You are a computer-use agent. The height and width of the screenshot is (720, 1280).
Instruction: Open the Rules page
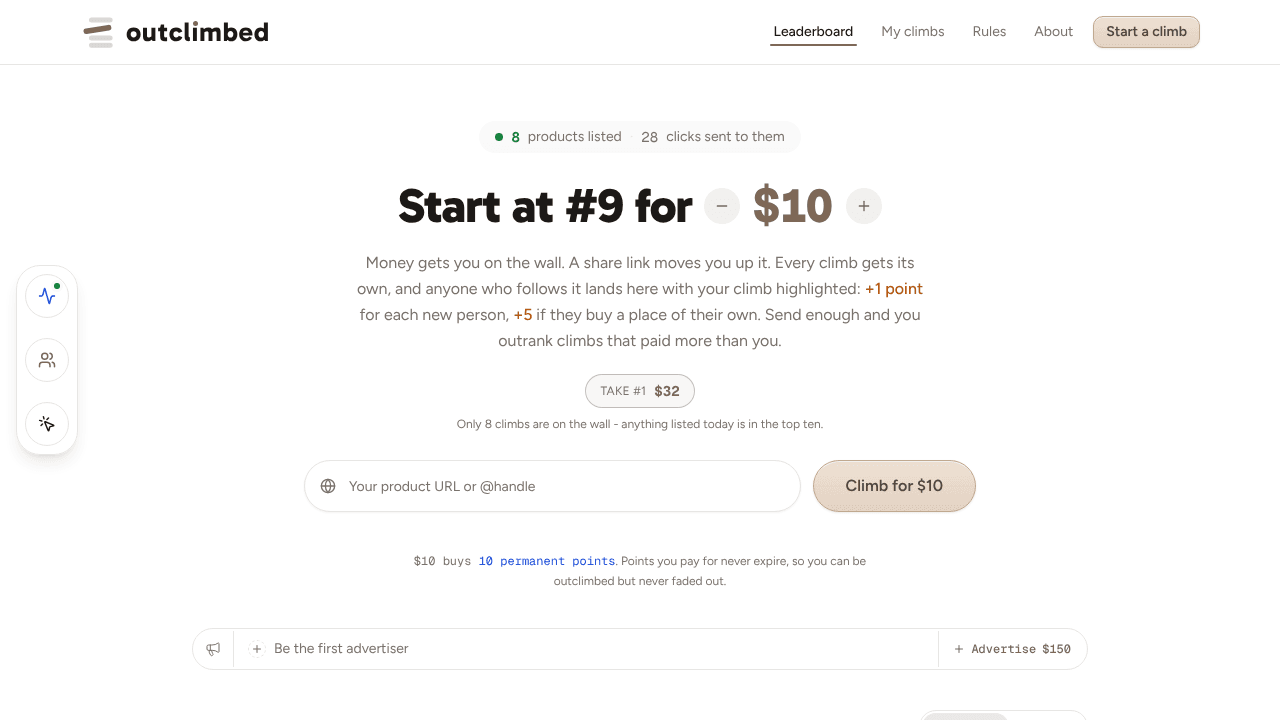(x=989, y=32)
